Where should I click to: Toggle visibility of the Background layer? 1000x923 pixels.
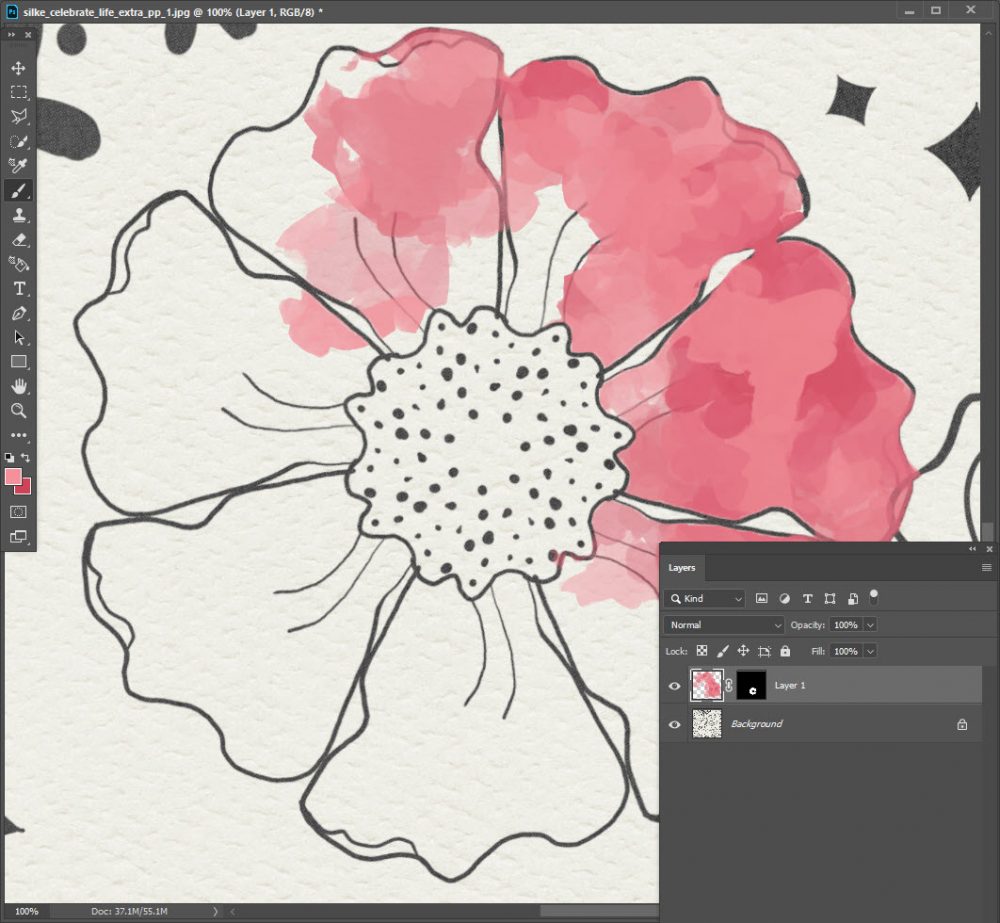click(674, 724)
